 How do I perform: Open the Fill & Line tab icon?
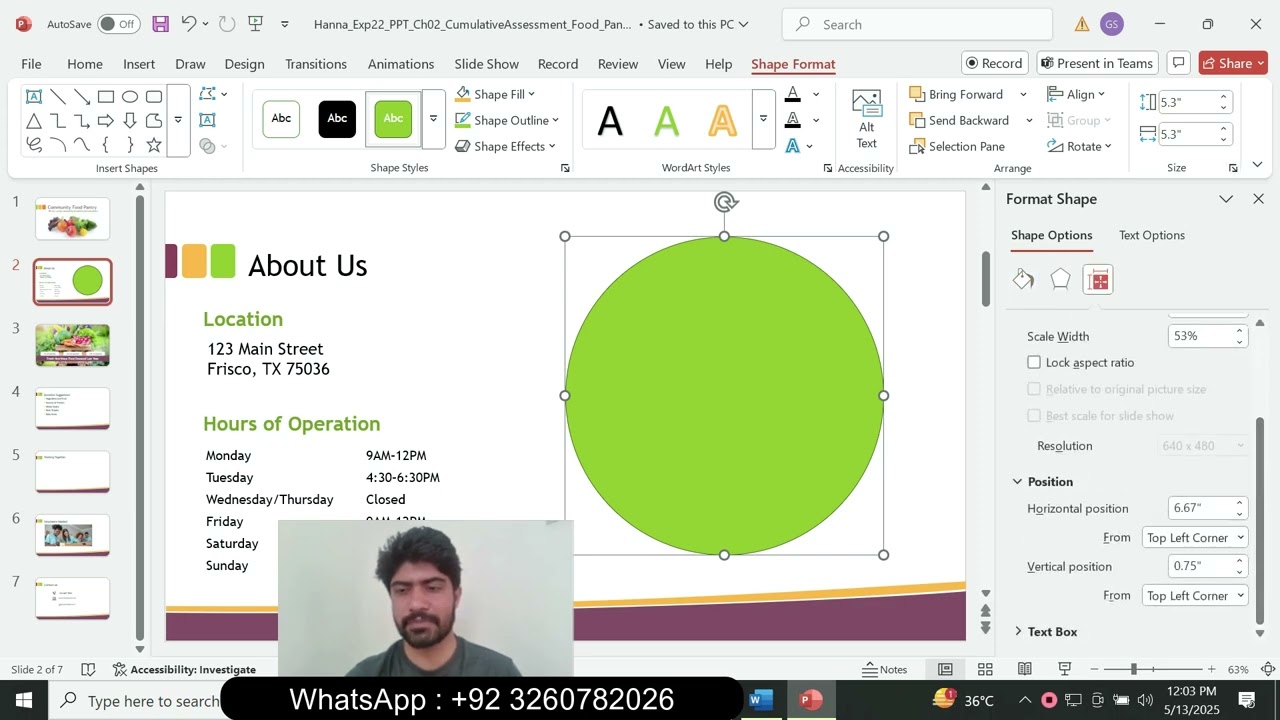point(1023,279)
